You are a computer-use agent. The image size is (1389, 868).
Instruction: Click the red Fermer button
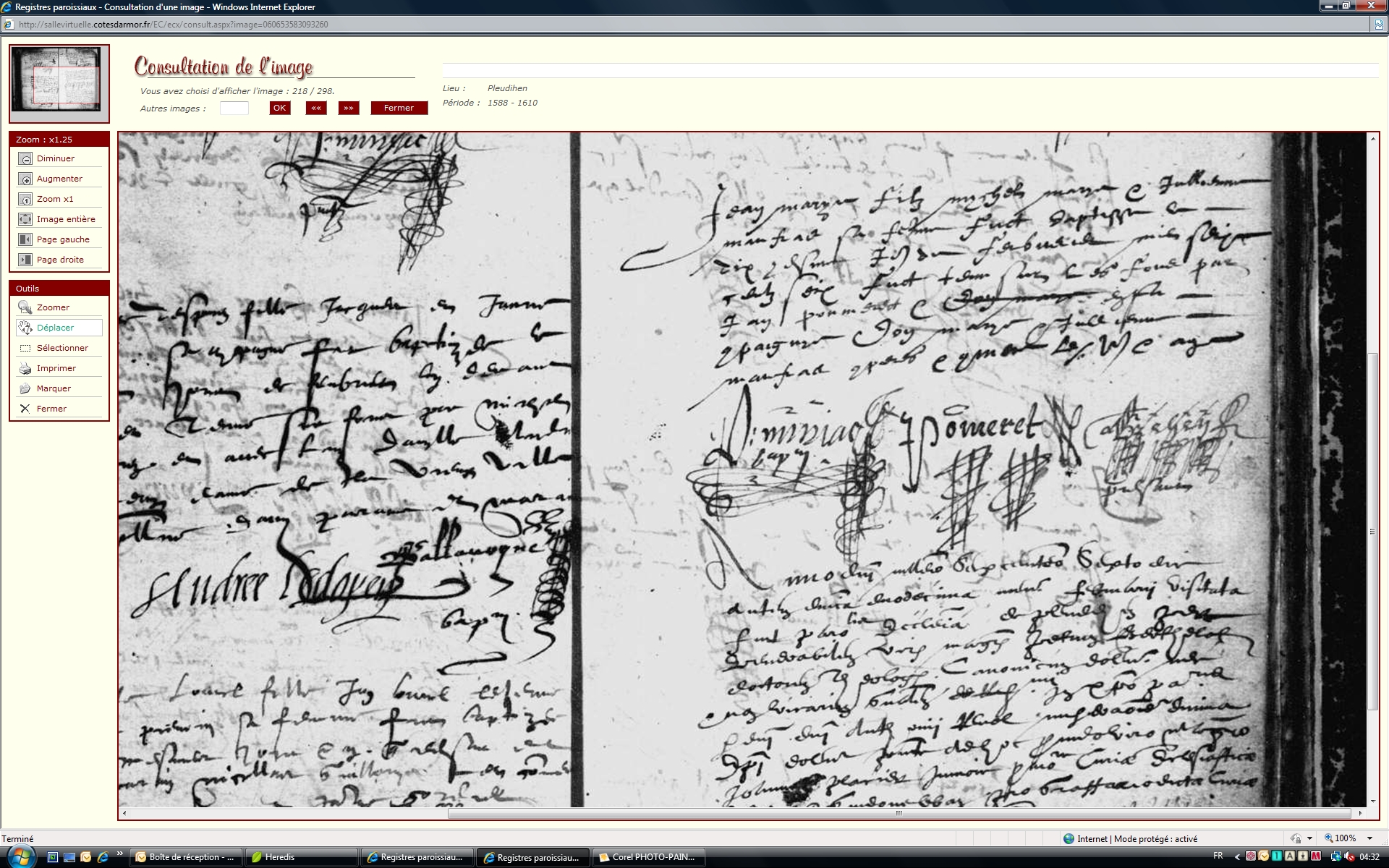(399, 108)
